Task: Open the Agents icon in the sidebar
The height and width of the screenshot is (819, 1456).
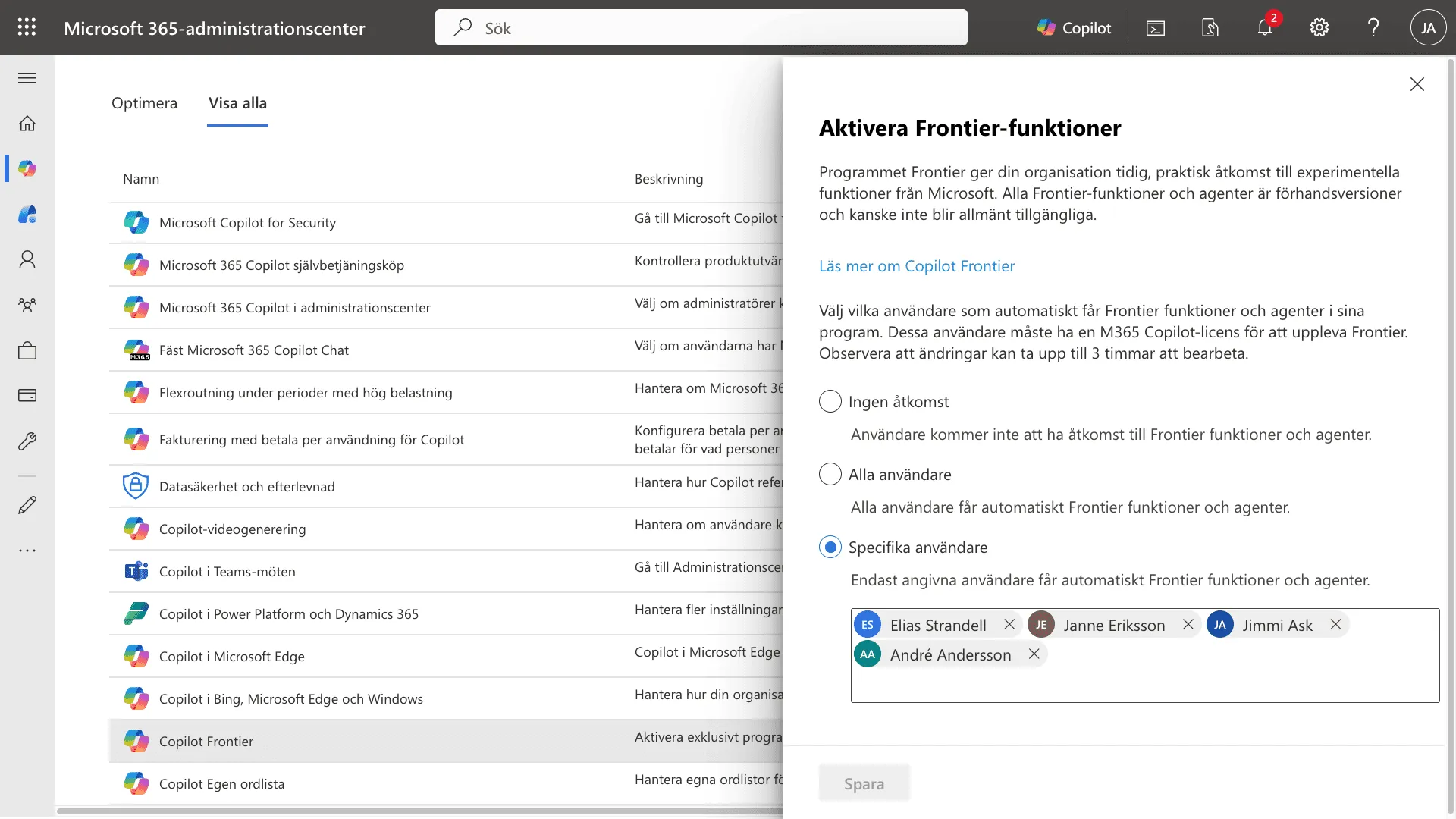Action: tap(27, 215)
